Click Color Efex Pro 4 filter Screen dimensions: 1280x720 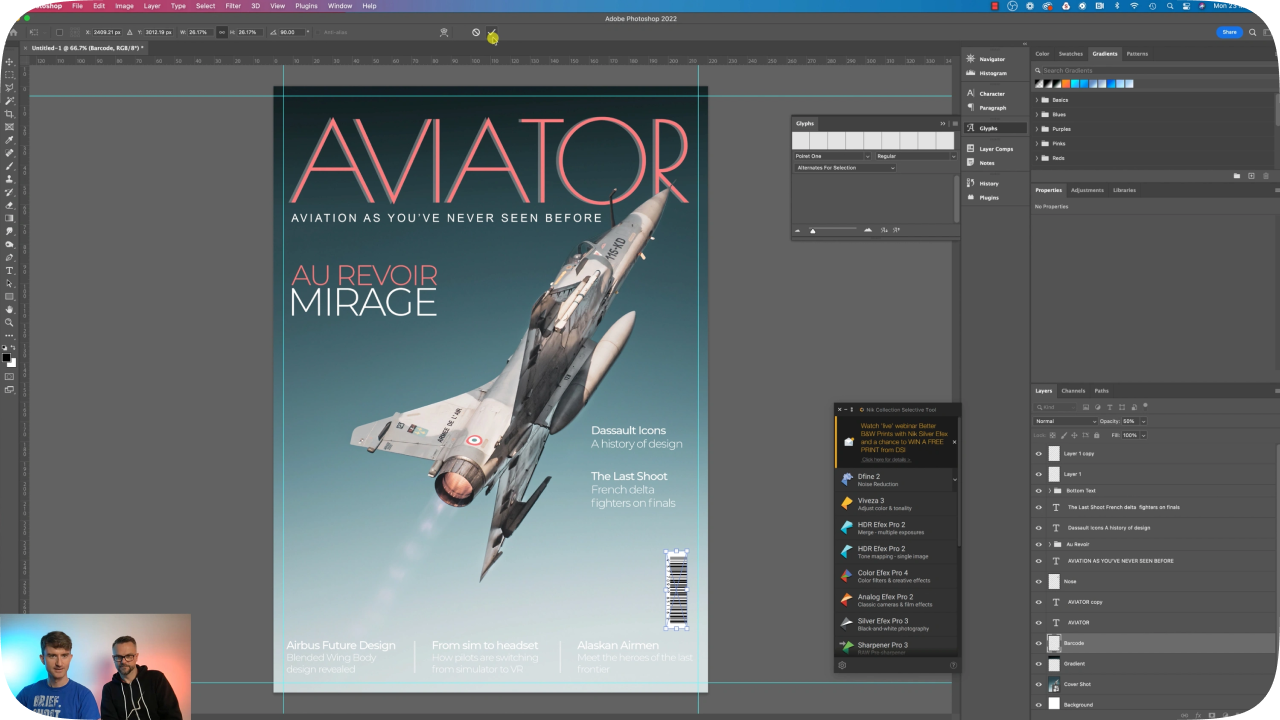882,573
